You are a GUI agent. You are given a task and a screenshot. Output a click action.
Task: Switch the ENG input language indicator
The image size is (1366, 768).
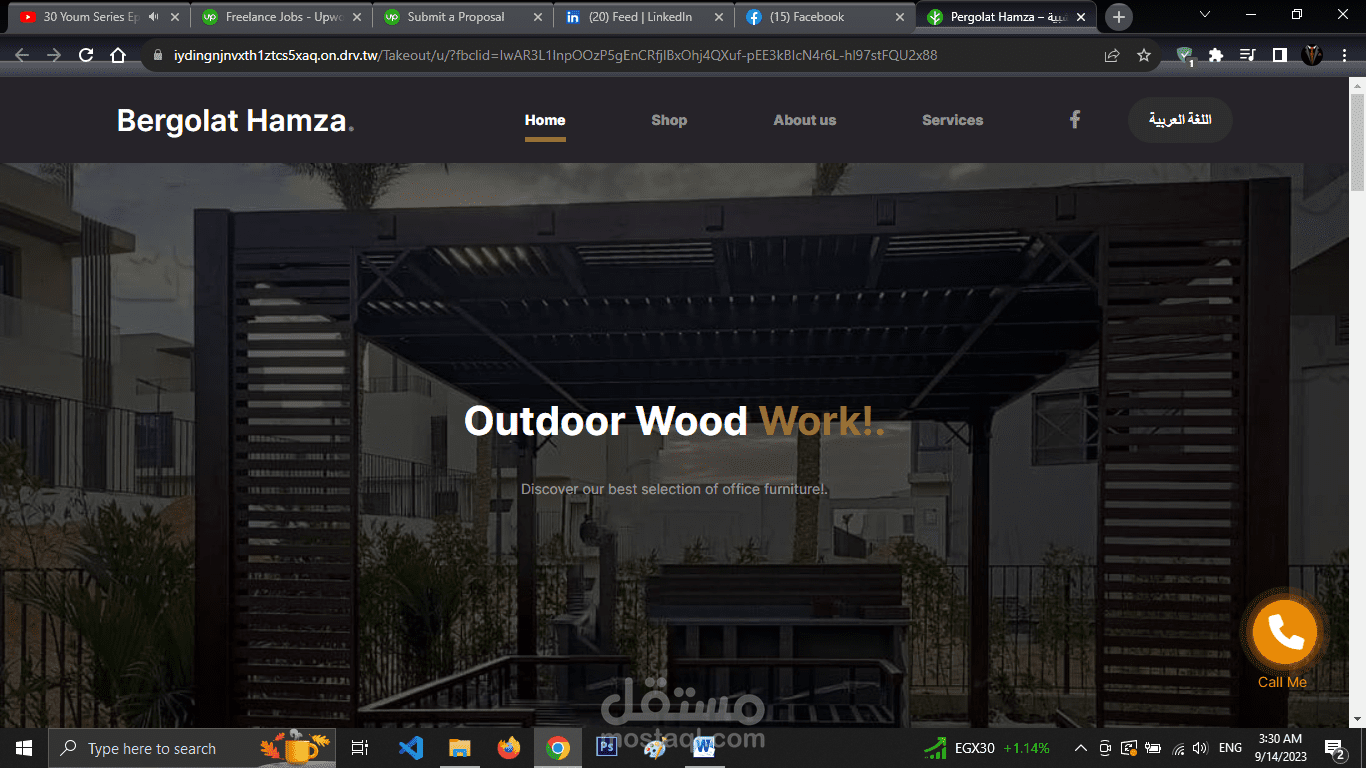tap(1230, 748)
